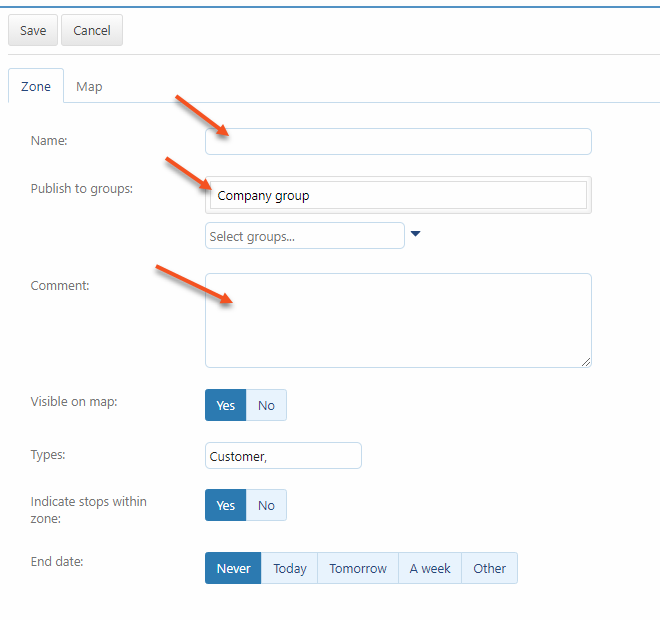The image size is (660, 620).
Task: Click the Types label
Action: tap(48, 455)
